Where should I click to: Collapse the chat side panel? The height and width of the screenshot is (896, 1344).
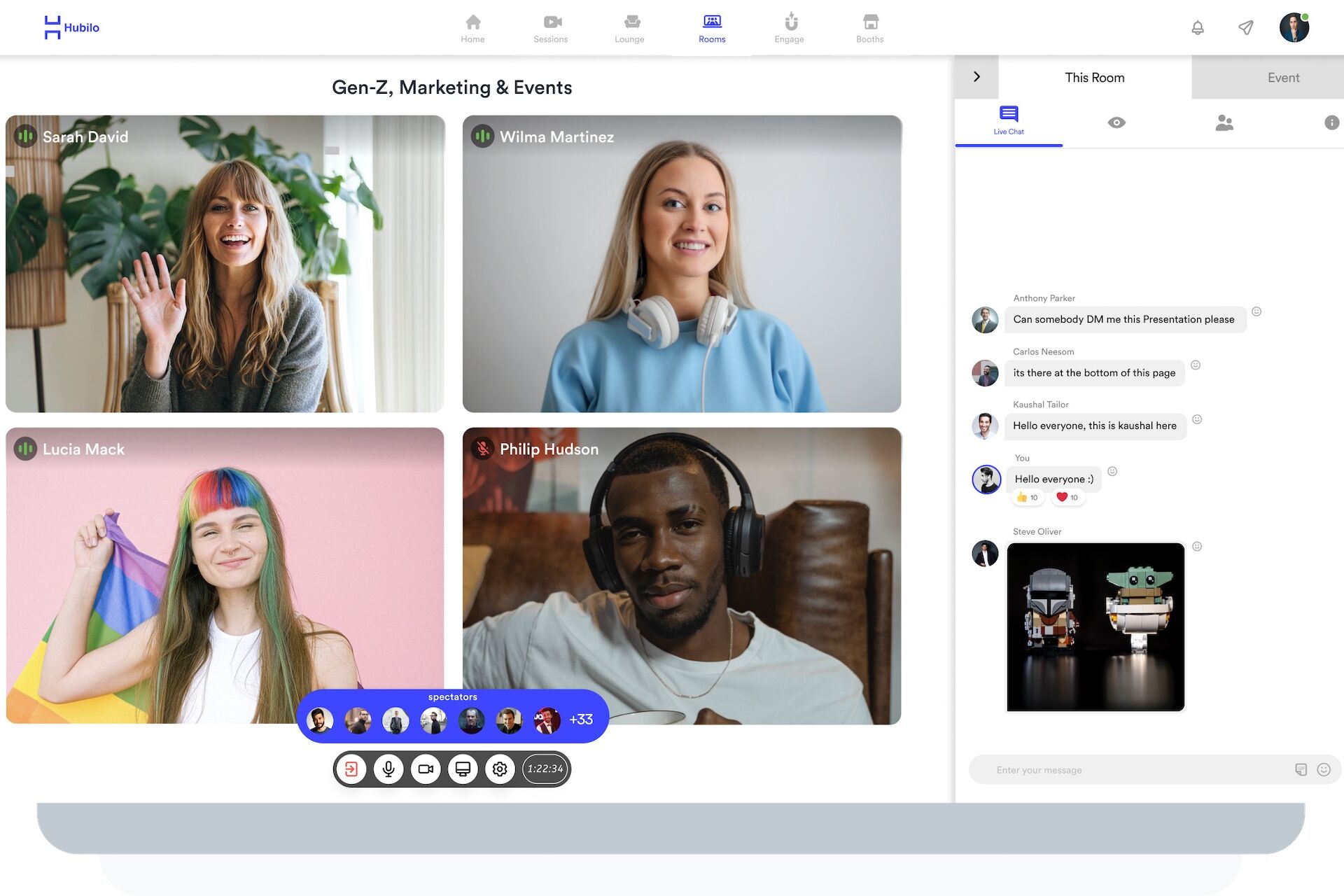pos(976,77)
